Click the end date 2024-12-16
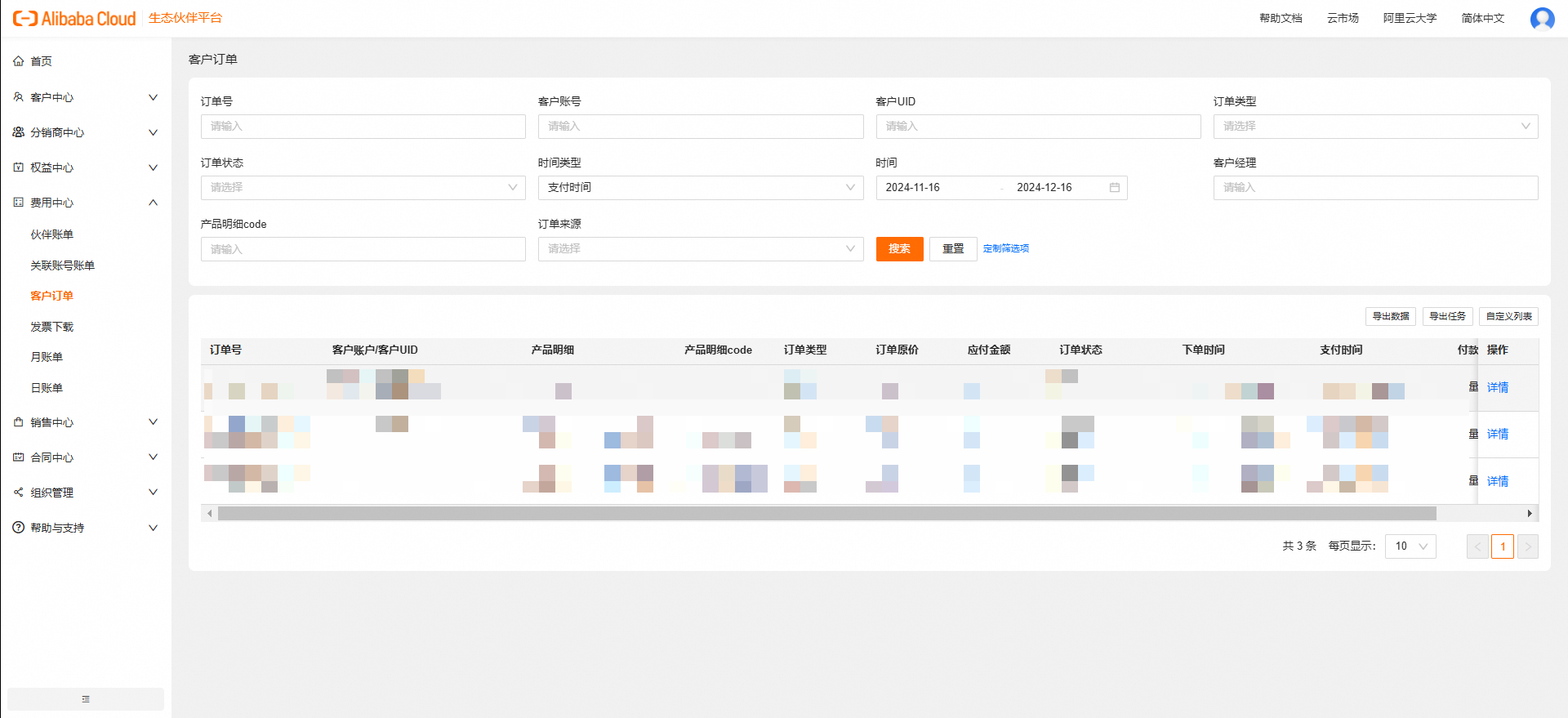This screenshot has width=1568, height=718. [1045, 188]
